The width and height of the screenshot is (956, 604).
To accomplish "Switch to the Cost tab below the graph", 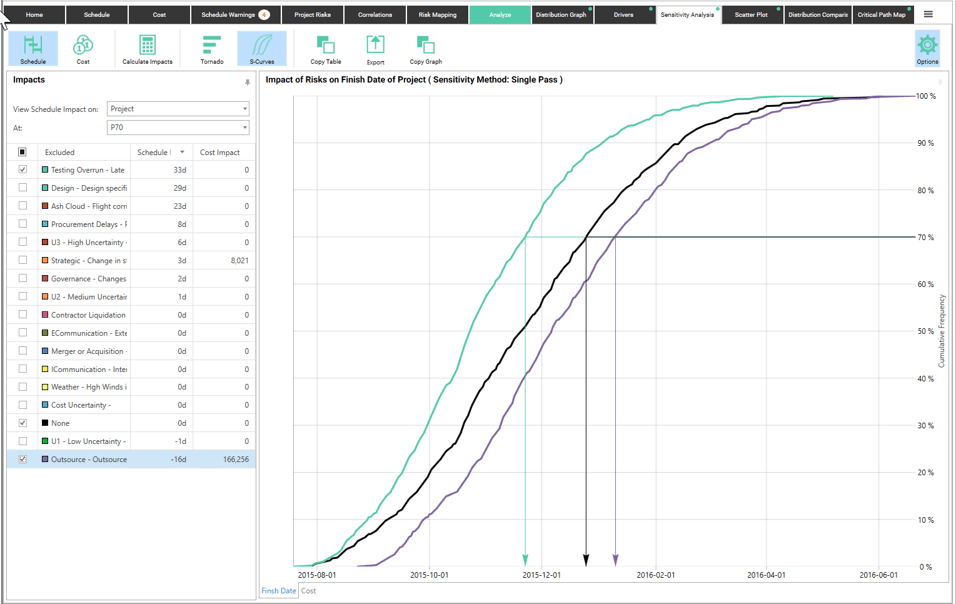I will [x=309, y=590].
